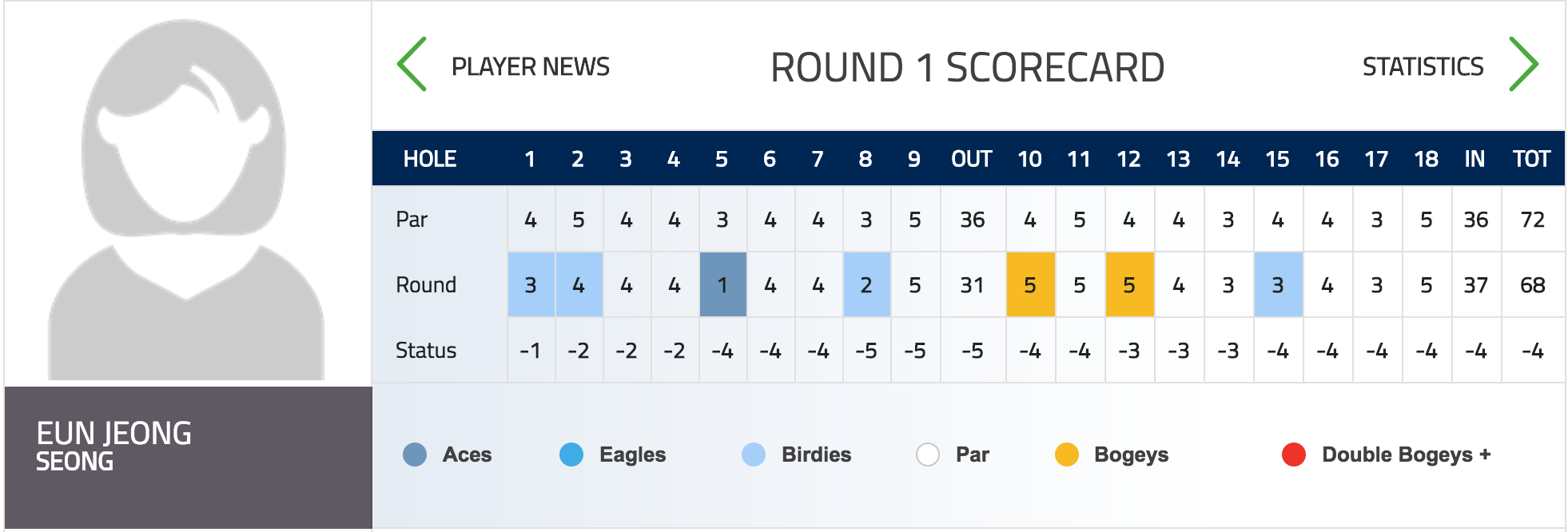Screen dimensions: 1568x532
Task: Open the Player News section
Action: coord(530,66)
